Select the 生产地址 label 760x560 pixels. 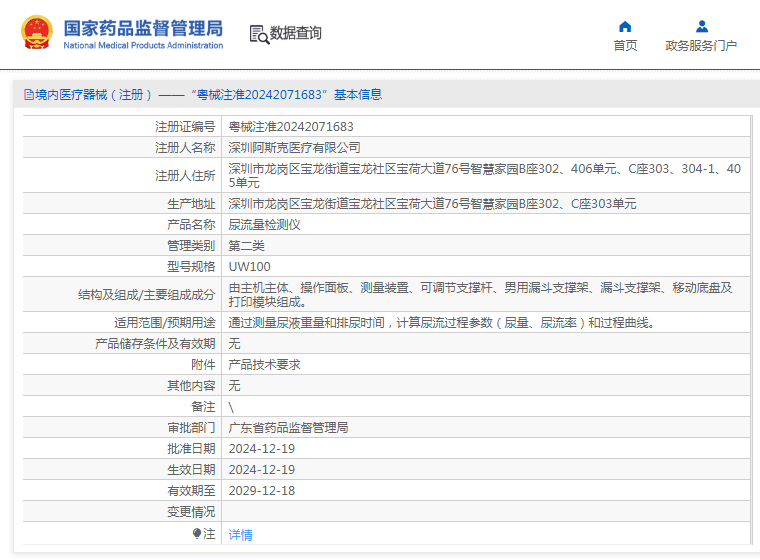click(x=191, y=204)
